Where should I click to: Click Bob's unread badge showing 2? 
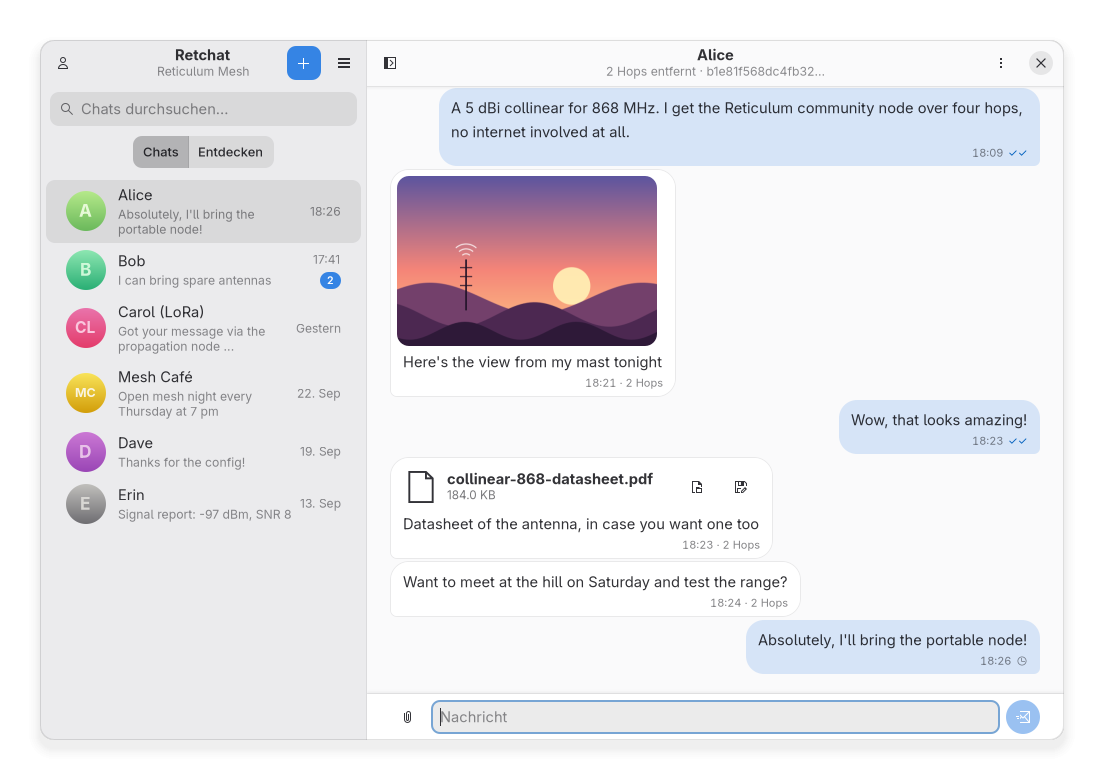330,280
